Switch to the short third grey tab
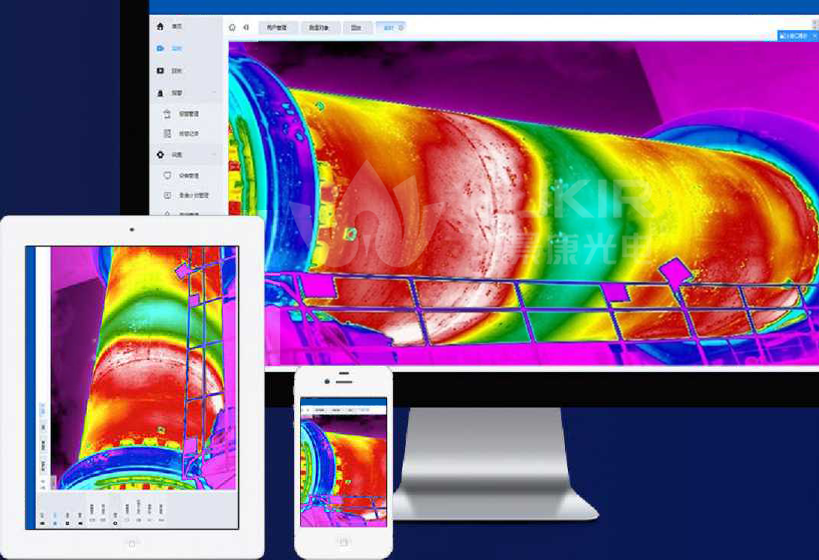Image resolution: width=819 pixels, height=560 pixels. (357, 28)
